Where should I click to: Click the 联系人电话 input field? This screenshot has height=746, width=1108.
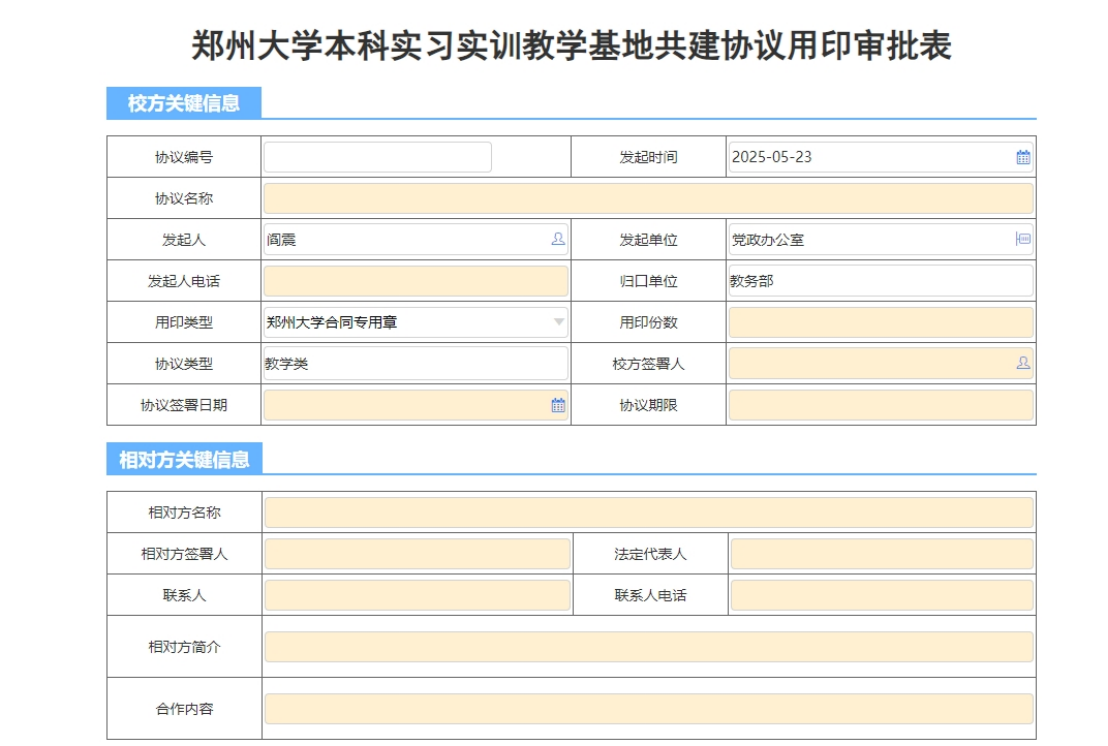click(x=882, y=595)
